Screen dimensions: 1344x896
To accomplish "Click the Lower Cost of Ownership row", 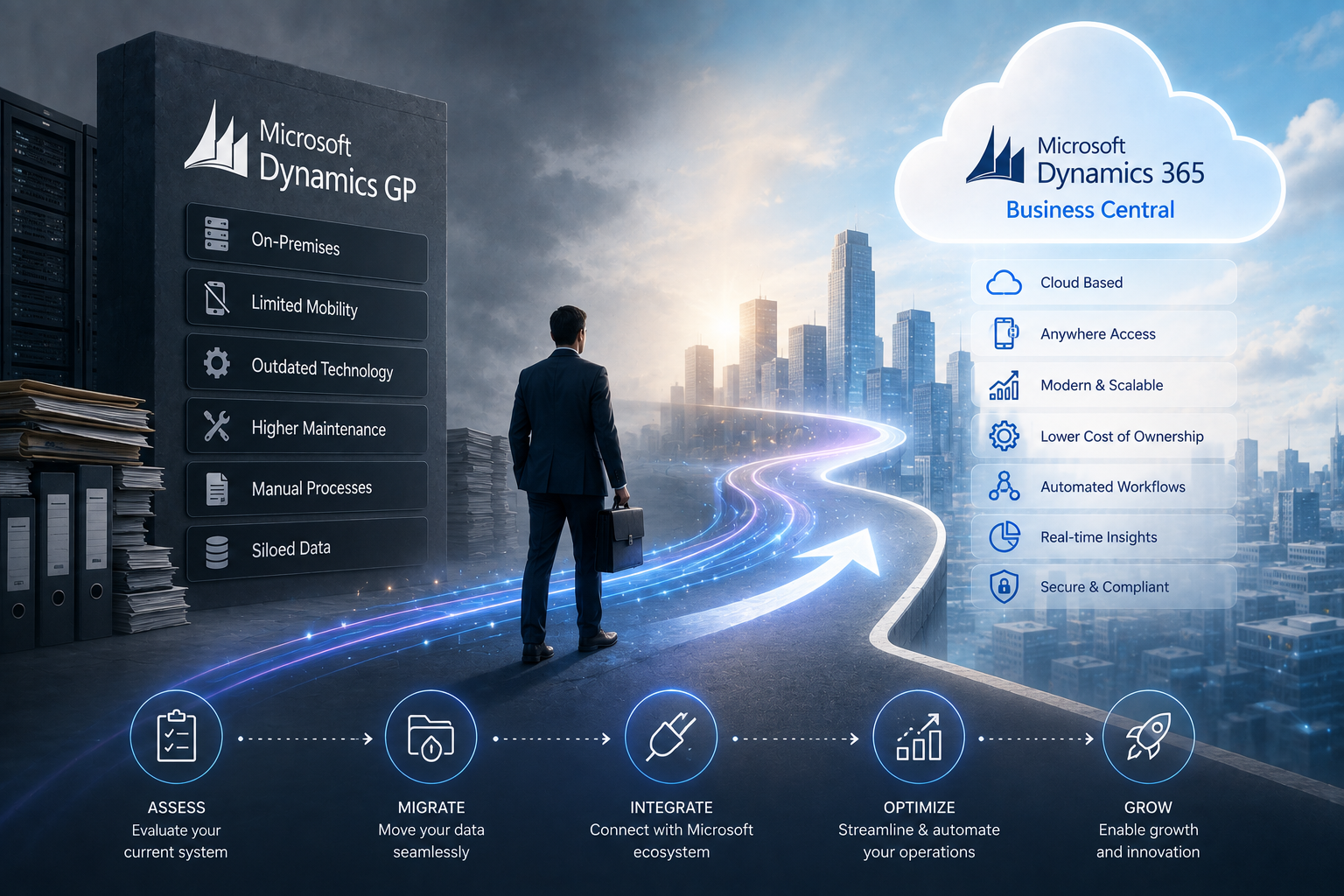I will click(1103, 436).
